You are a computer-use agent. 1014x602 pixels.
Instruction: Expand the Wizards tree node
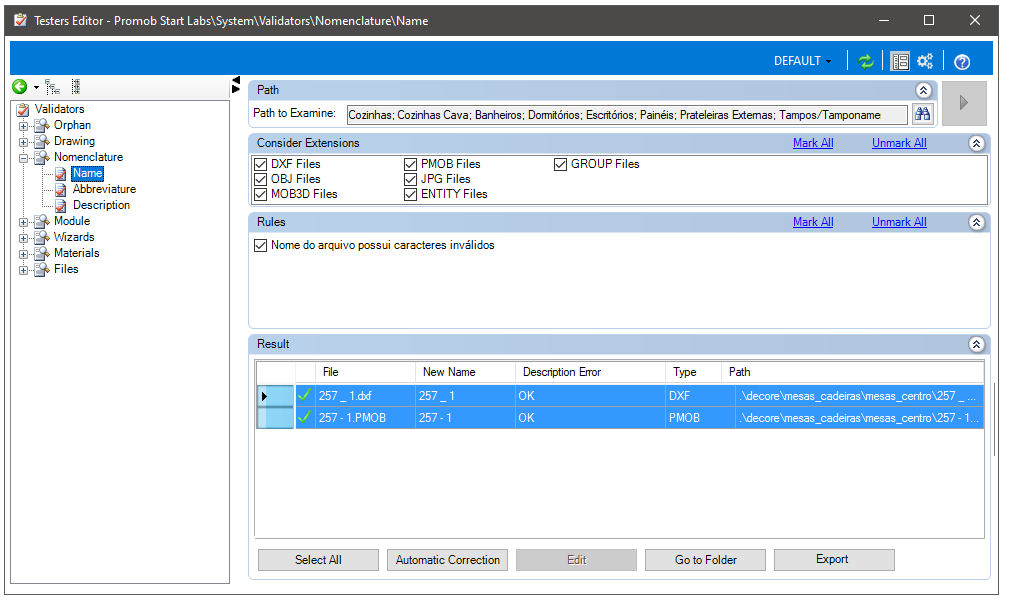click(23, 238)
